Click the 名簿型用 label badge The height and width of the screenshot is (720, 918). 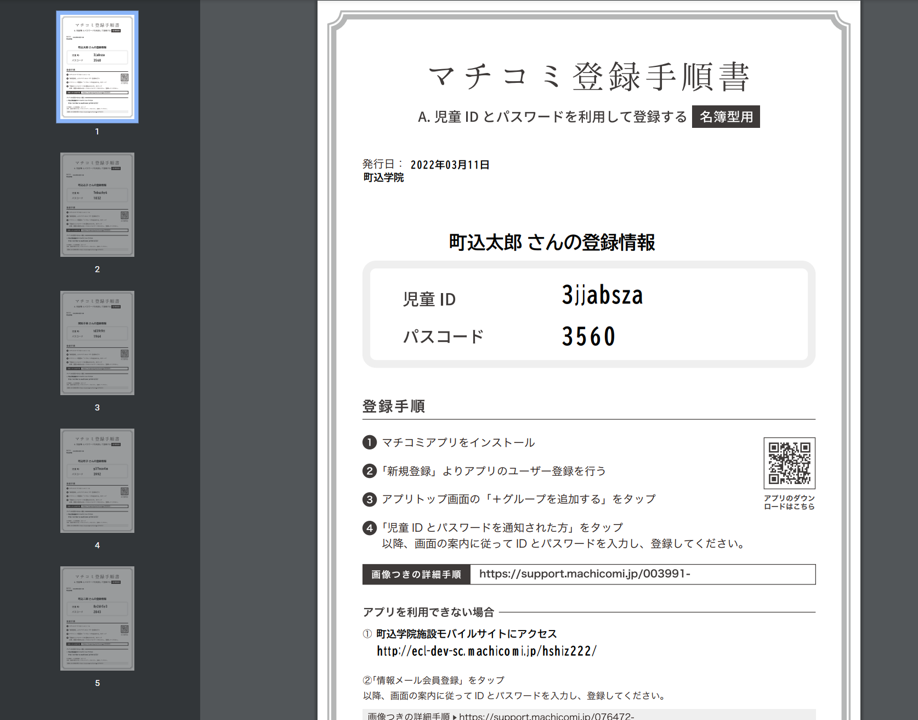[726, 116]
